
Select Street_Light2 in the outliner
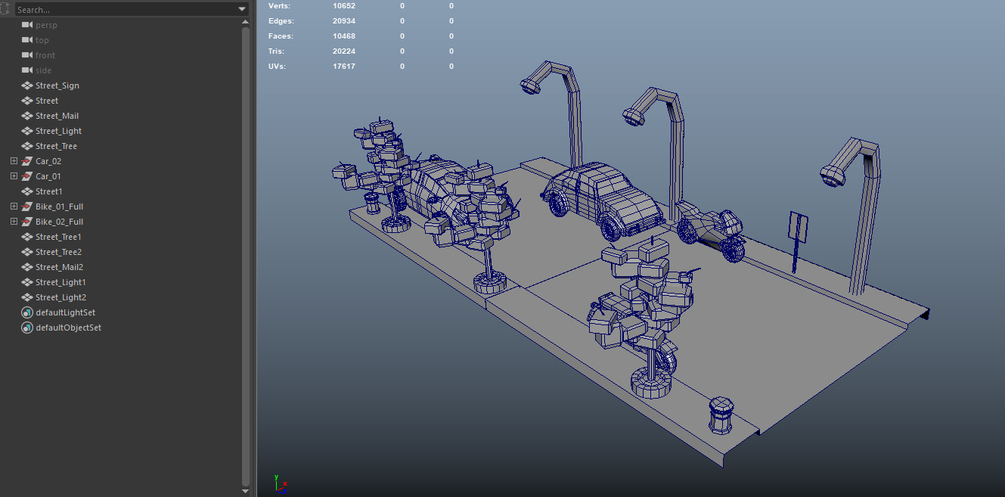[x=60, y=298]
